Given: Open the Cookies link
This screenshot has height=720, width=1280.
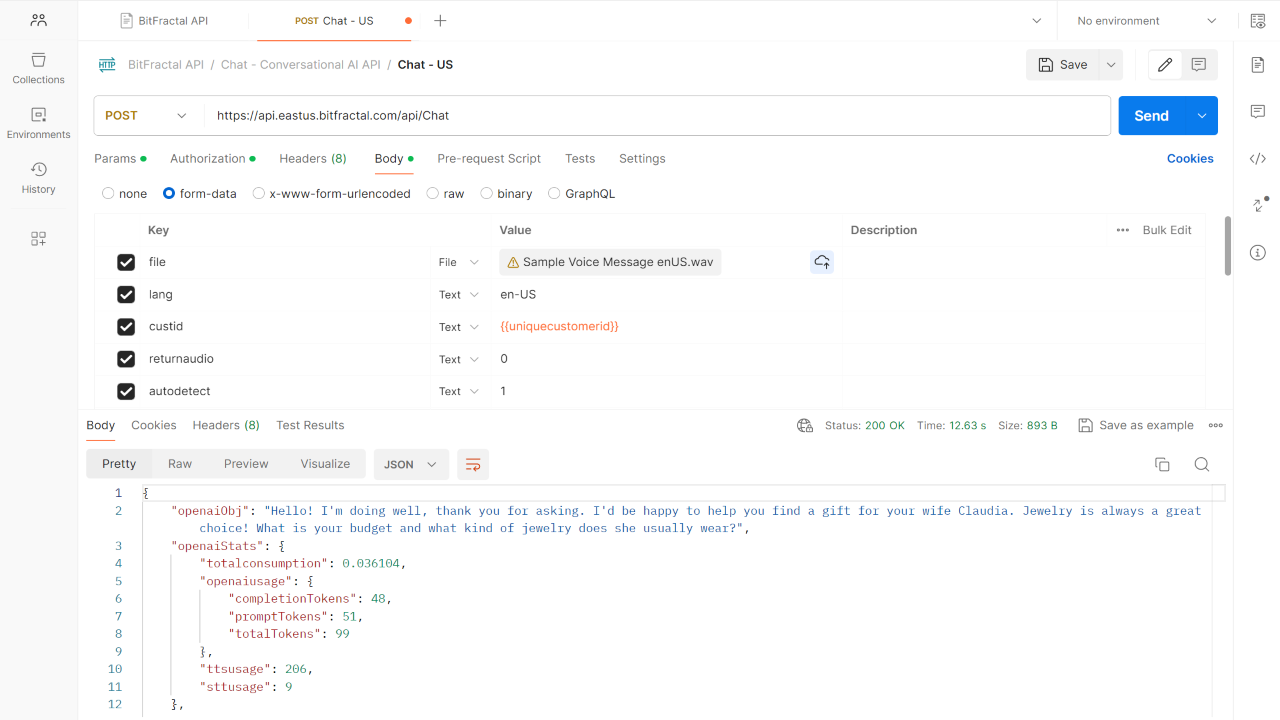Looking at the screenshot, I should [1190, 158].
